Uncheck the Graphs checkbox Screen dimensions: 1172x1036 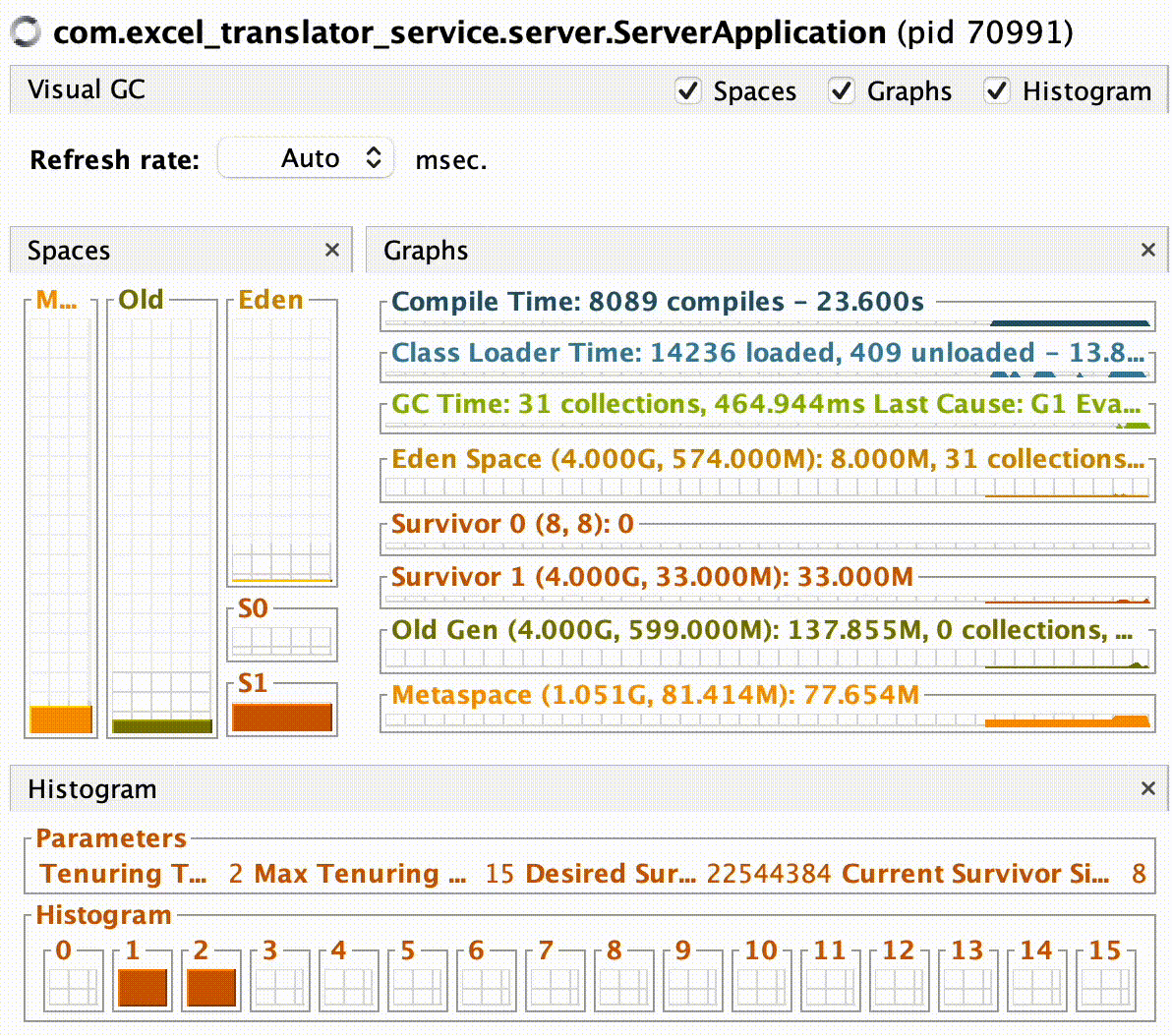(x=841, y=91)
